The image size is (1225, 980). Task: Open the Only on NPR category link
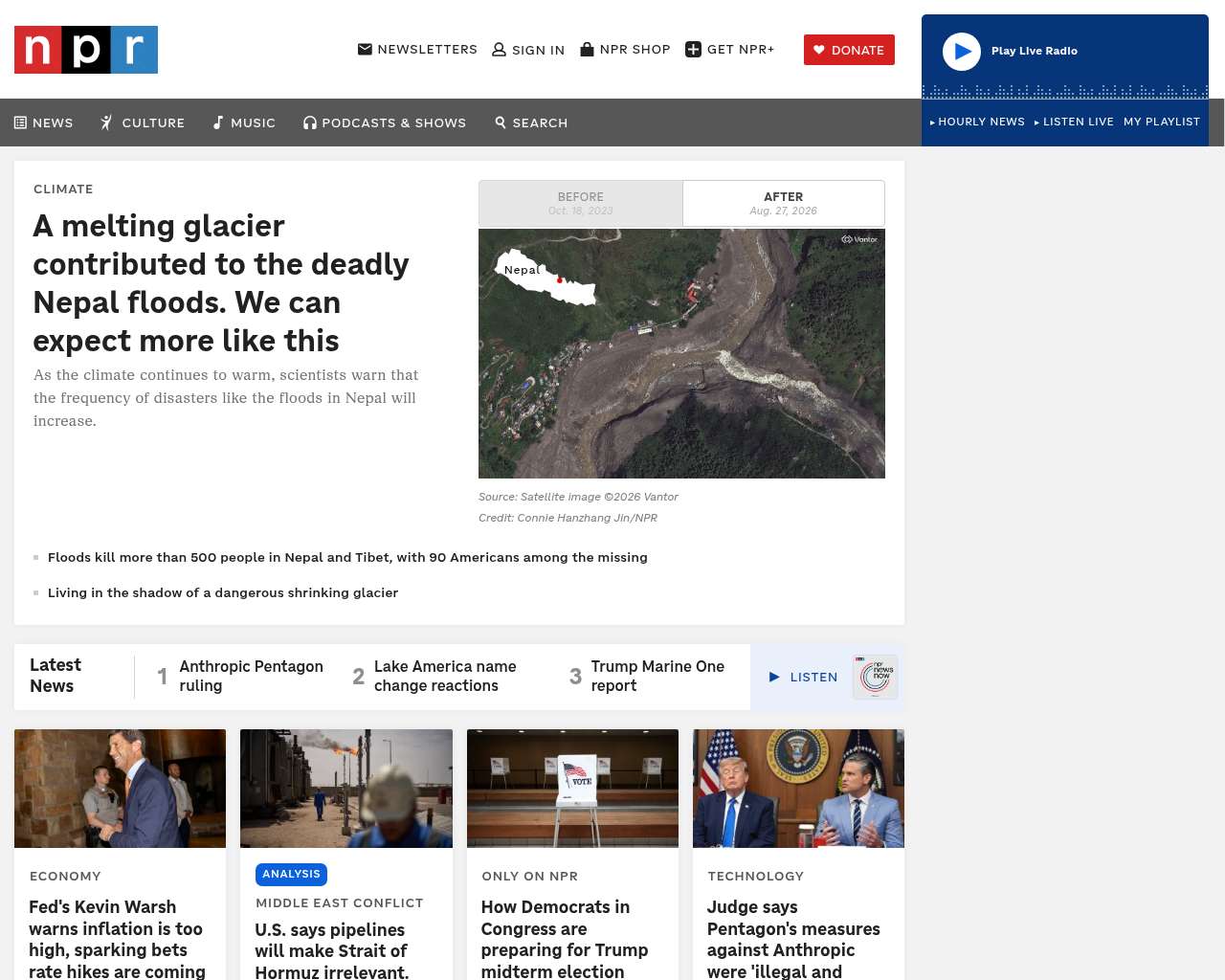coord(530,876)
